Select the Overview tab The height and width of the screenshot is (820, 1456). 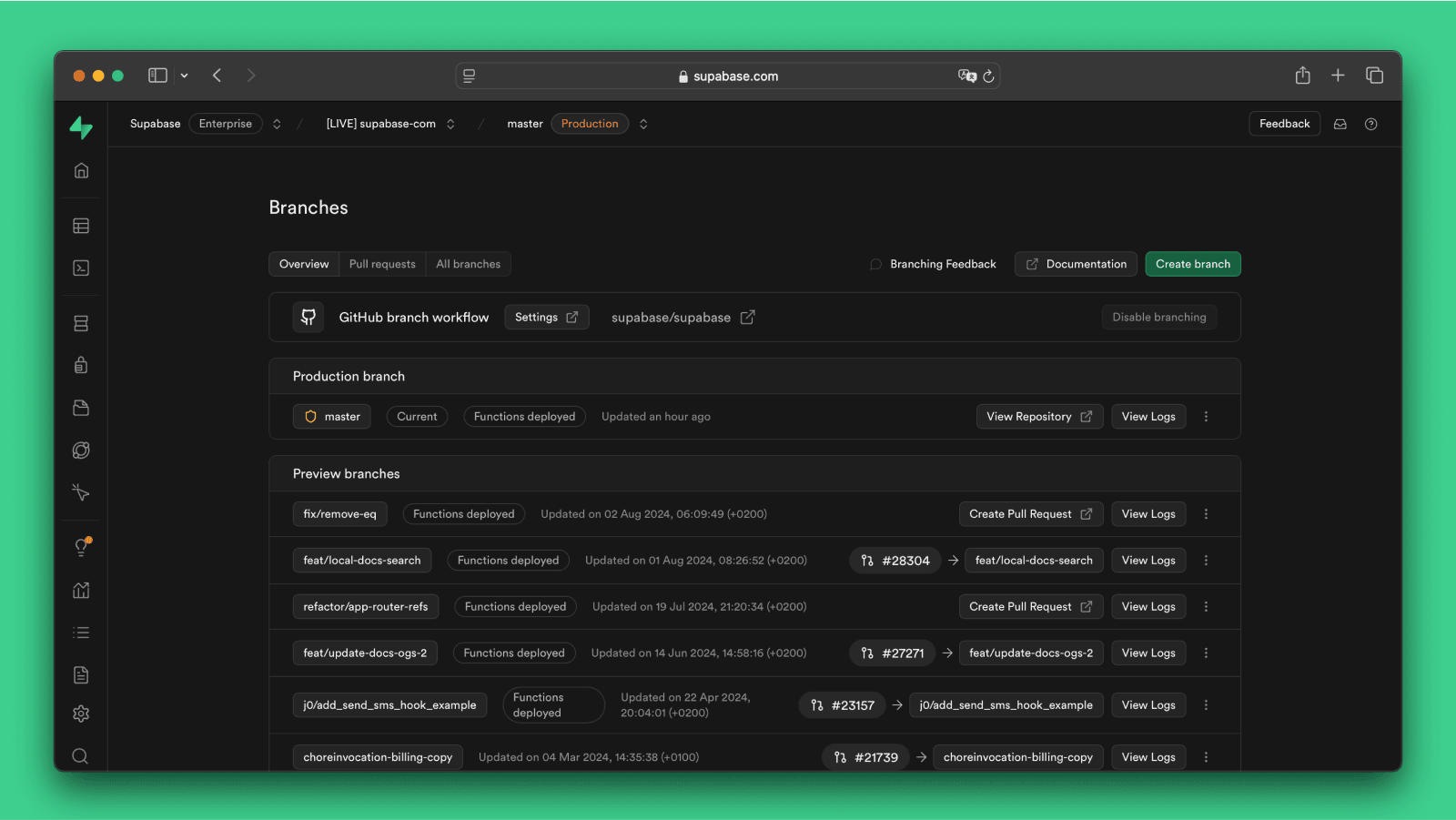pos(304,264)
